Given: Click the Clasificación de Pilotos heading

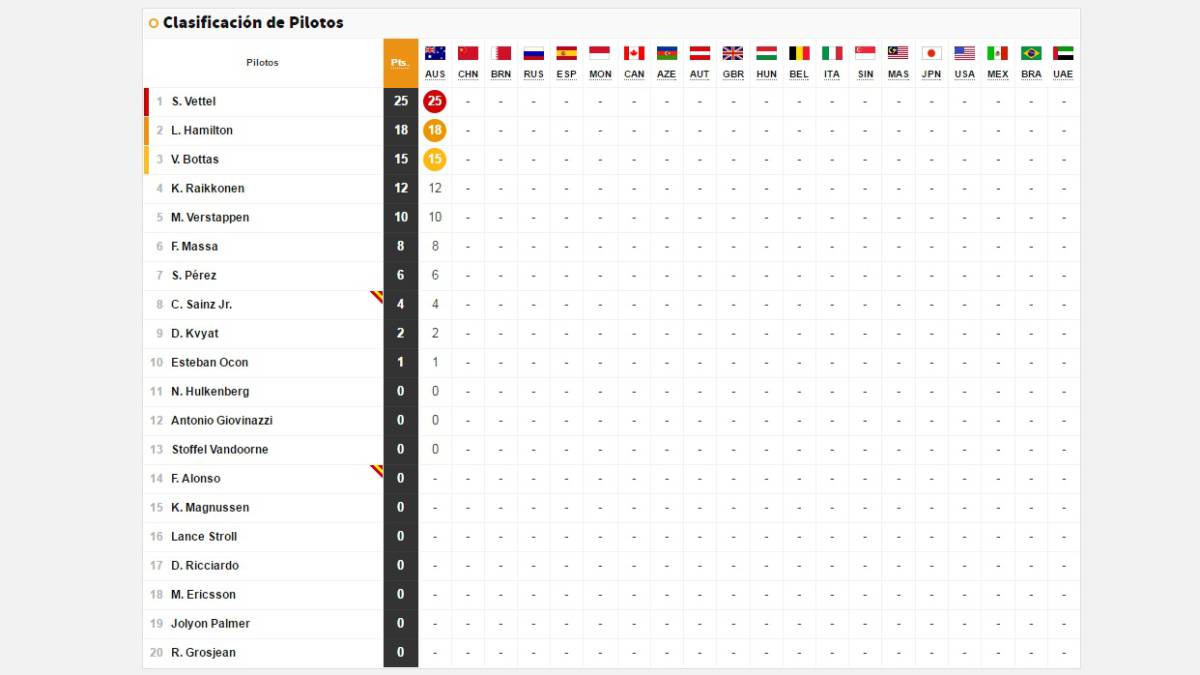Looking at the screenshot, I should (252, 23).
